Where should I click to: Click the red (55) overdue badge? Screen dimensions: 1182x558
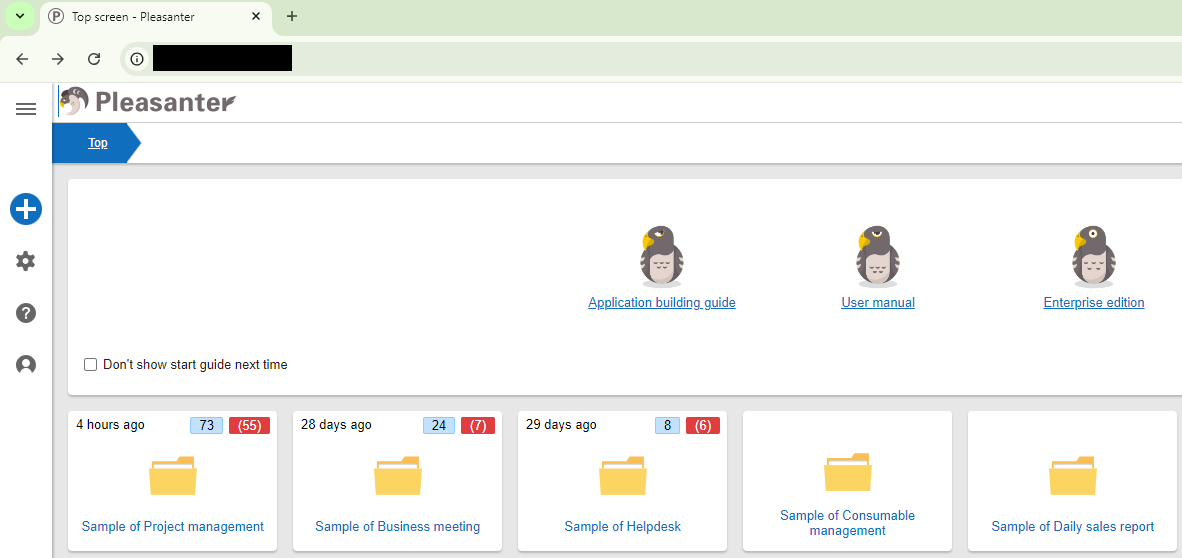tap(250, 426)
